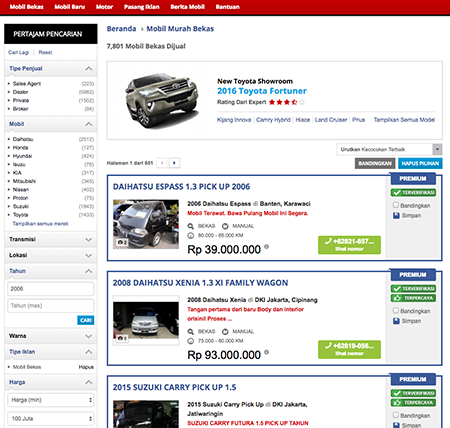Open the Harga (min) dropdown
Viewport: 450px width, 428px height.
[51, 400]
